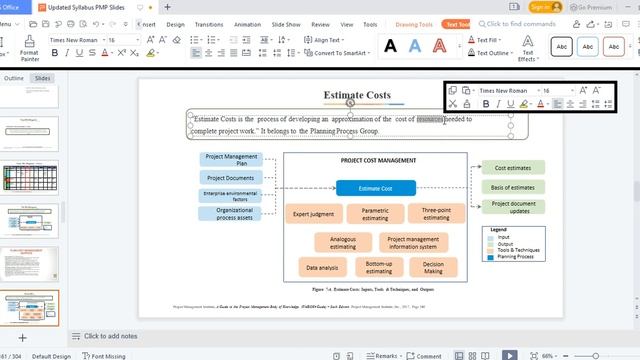Open the ribbon font color dropdown arrow
Screen dimensions: 640x360
[112, 53]
